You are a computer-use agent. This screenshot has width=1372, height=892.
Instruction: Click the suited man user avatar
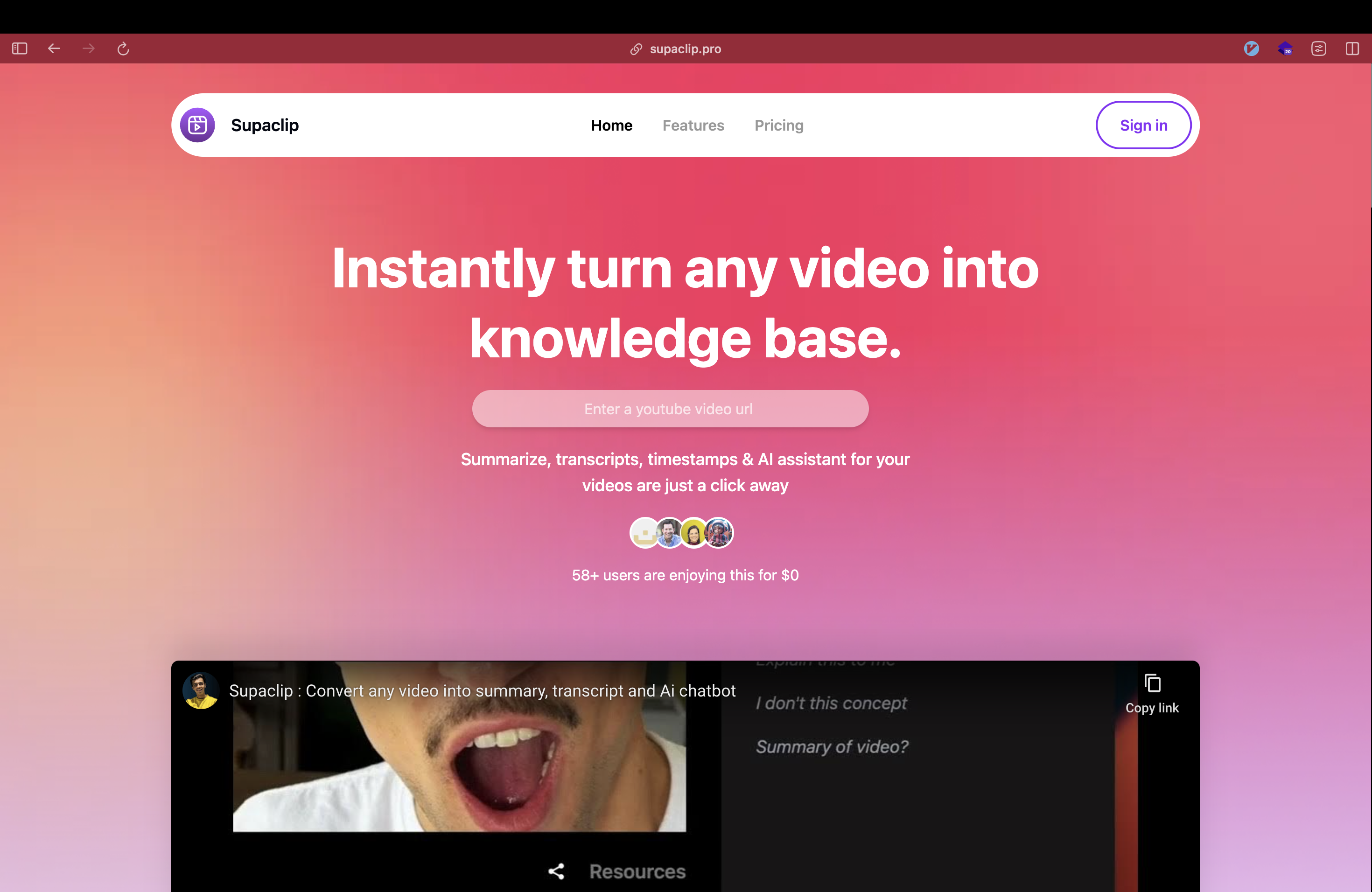[669, 533]
